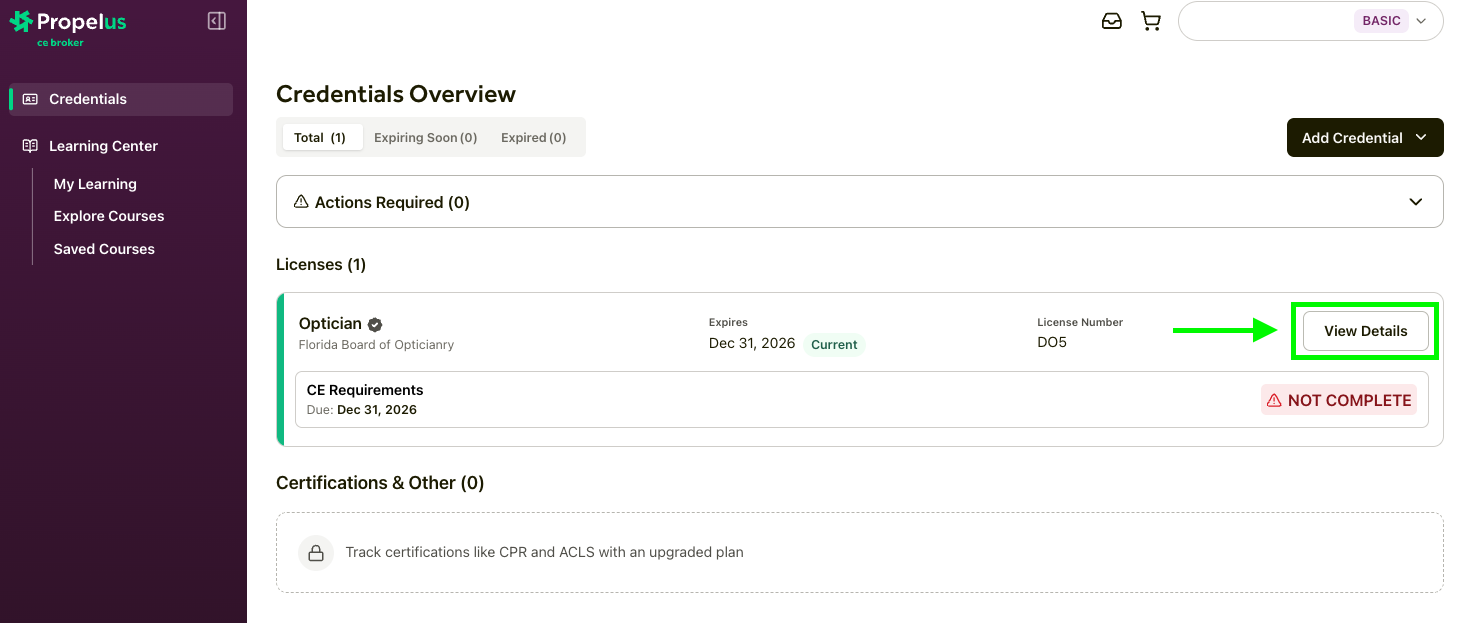Click the lock icon in certifications
This screenshot has width=1465, height=623.
click(316, 552)
